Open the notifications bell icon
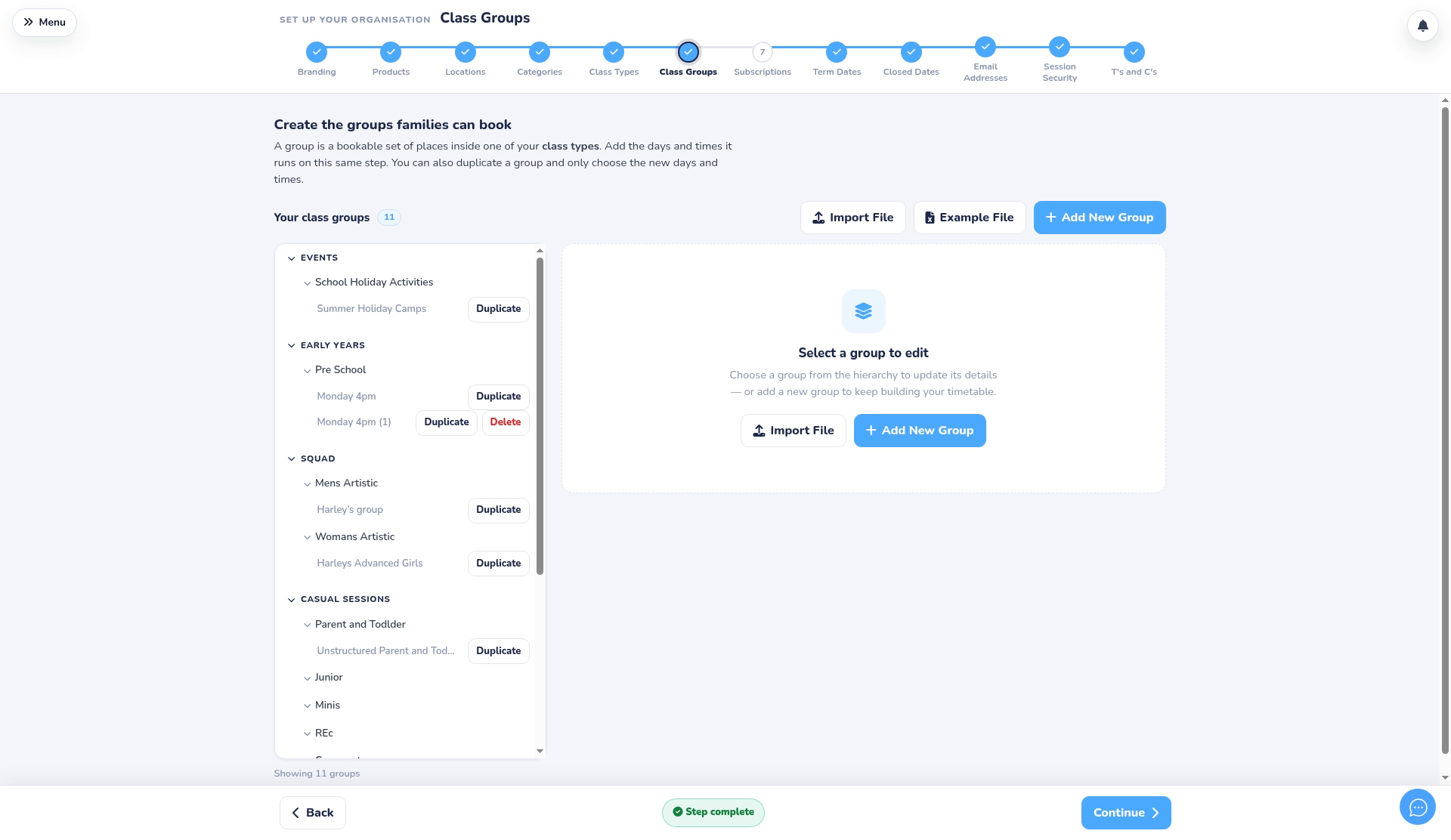 [1422, 26]
